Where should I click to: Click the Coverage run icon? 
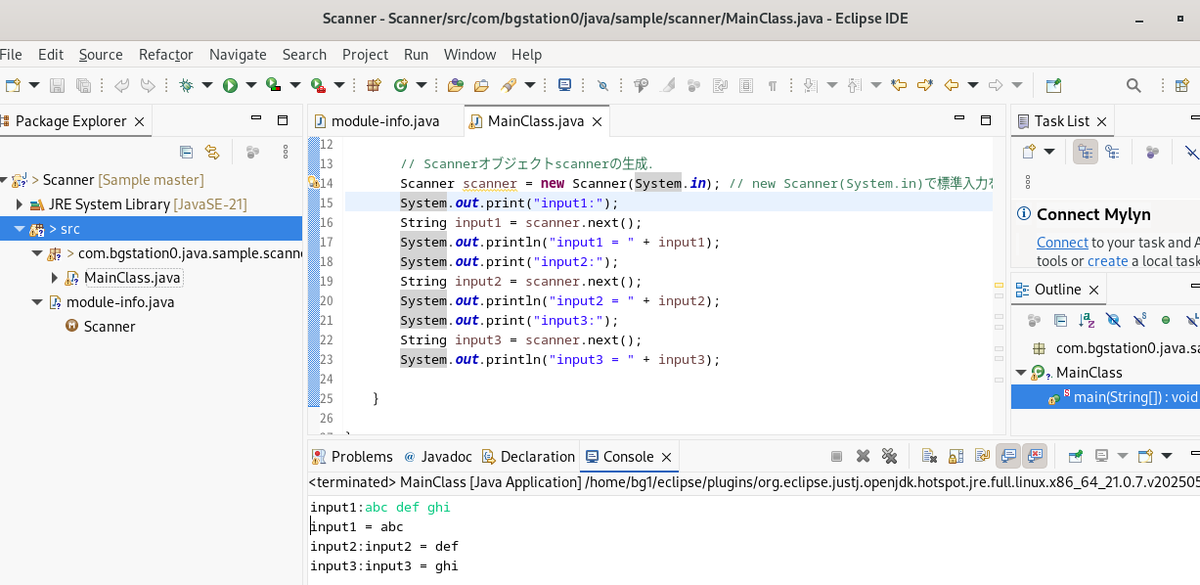pyautogui.click(x=272, y=86)
